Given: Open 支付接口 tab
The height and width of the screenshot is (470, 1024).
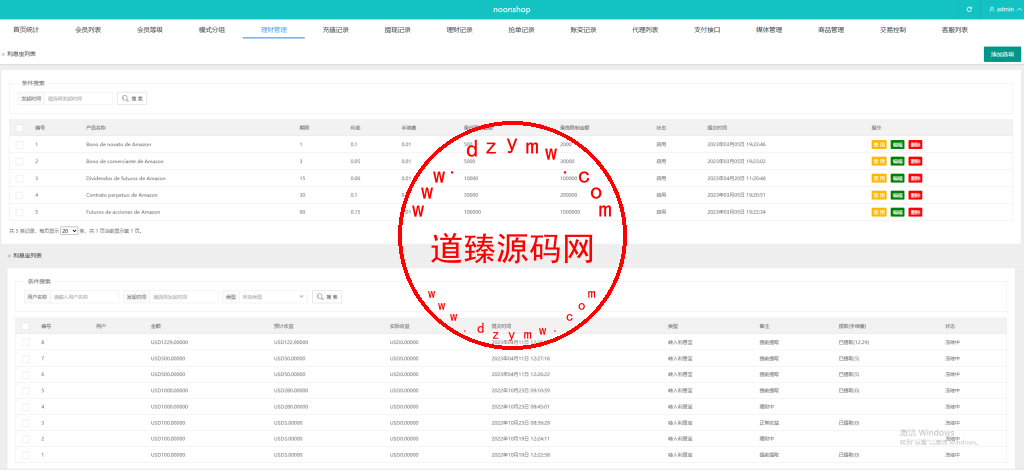Looking at the screenshot, I should 707,30.
